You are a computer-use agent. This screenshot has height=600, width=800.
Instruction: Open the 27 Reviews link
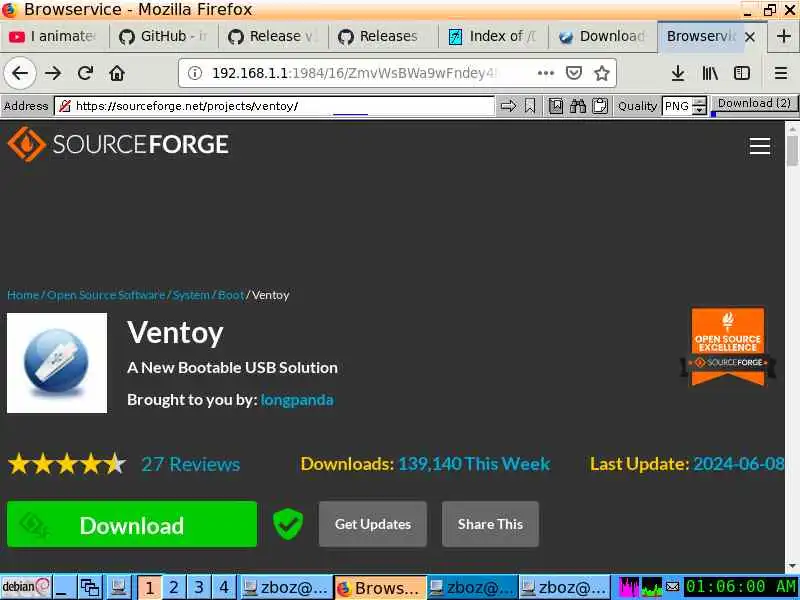pos(190,464)
